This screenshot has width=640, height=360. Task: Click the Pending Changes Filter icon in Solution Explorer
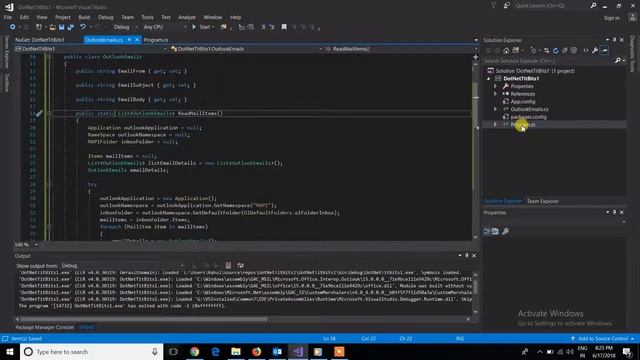(533, 51)
